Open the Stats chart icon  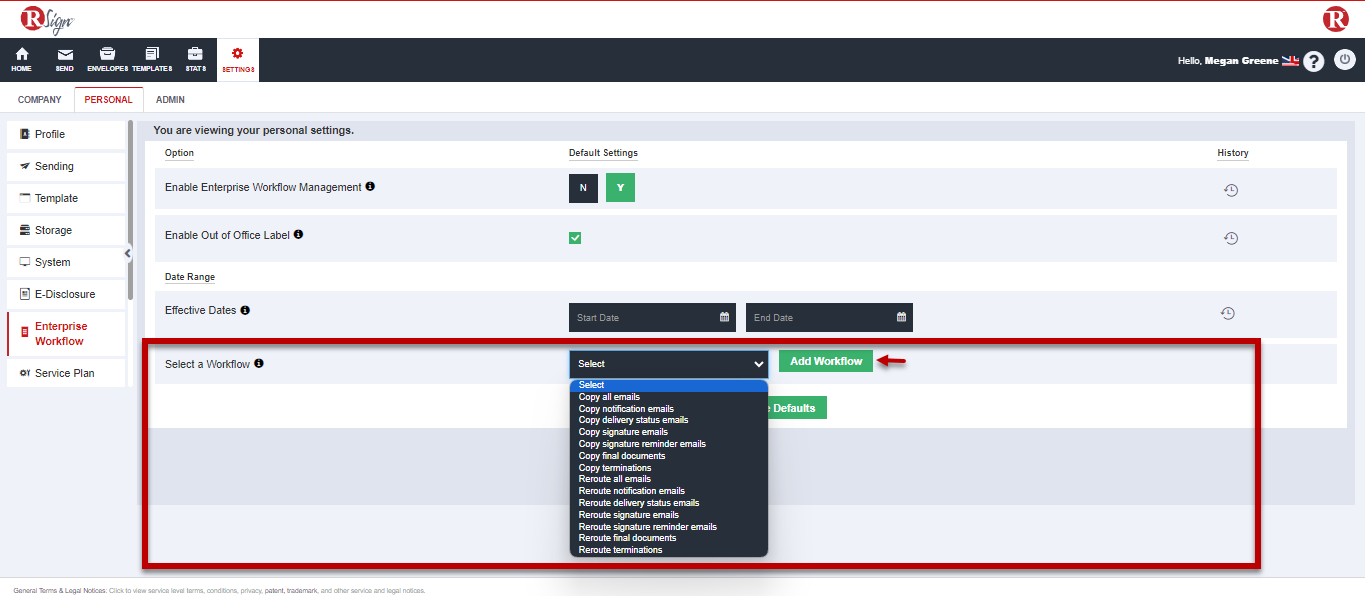pyautogui.click(x=195, y=59)
